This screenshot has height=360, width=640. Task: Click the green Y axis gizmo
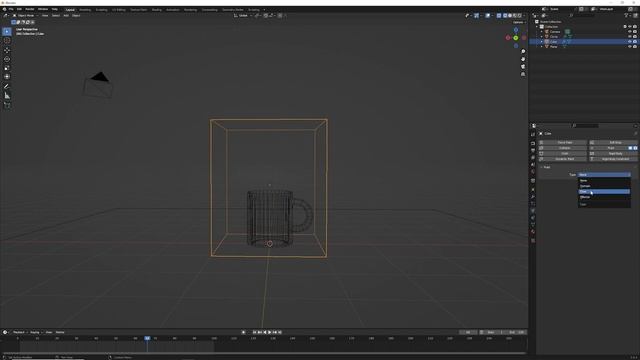click(516, 38)
